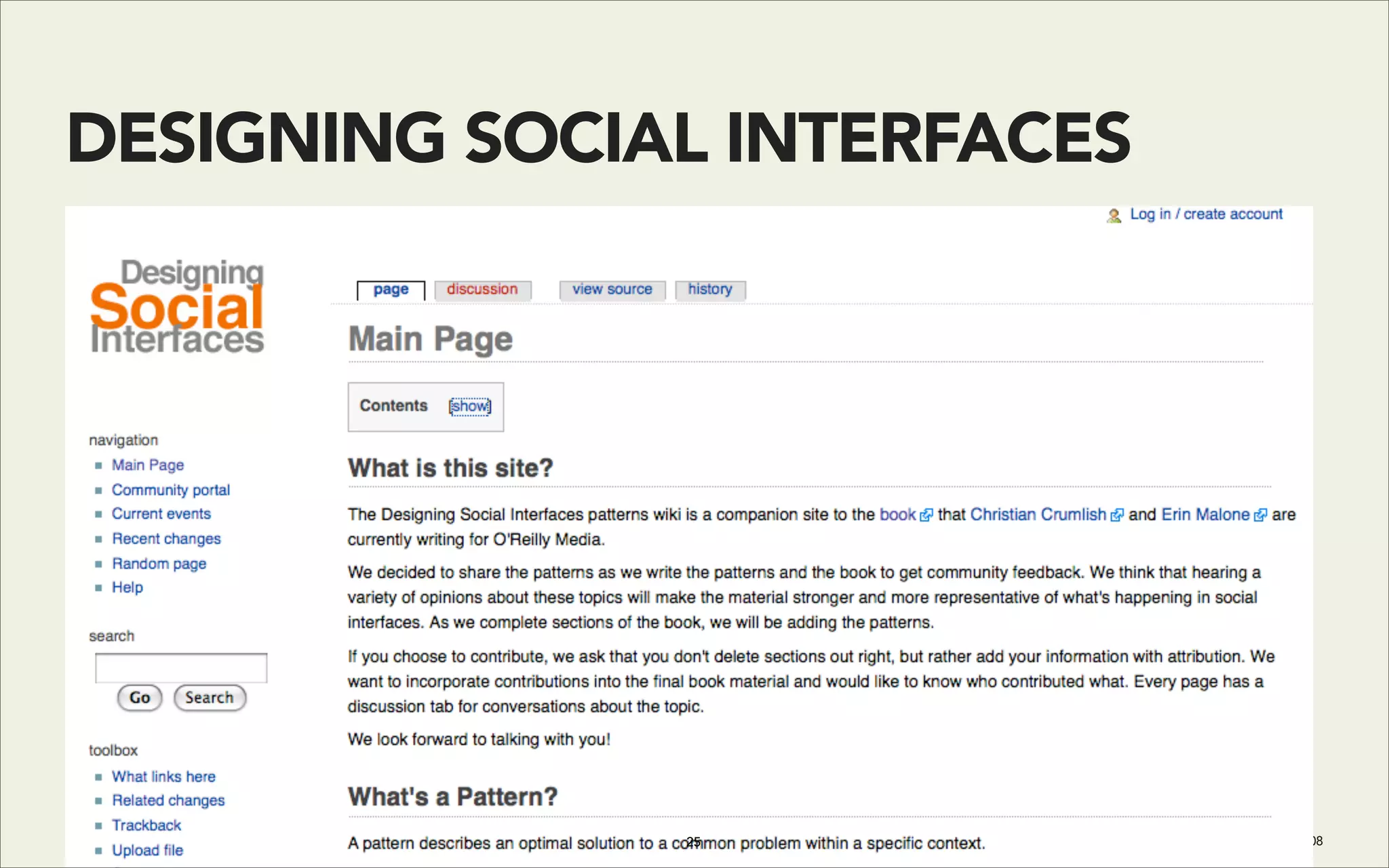Image resolution: width=1389 pixels, height=868 pixels.
Task: Click the 'What's a Pattern?' heading
Action: [x=452, y=796]
